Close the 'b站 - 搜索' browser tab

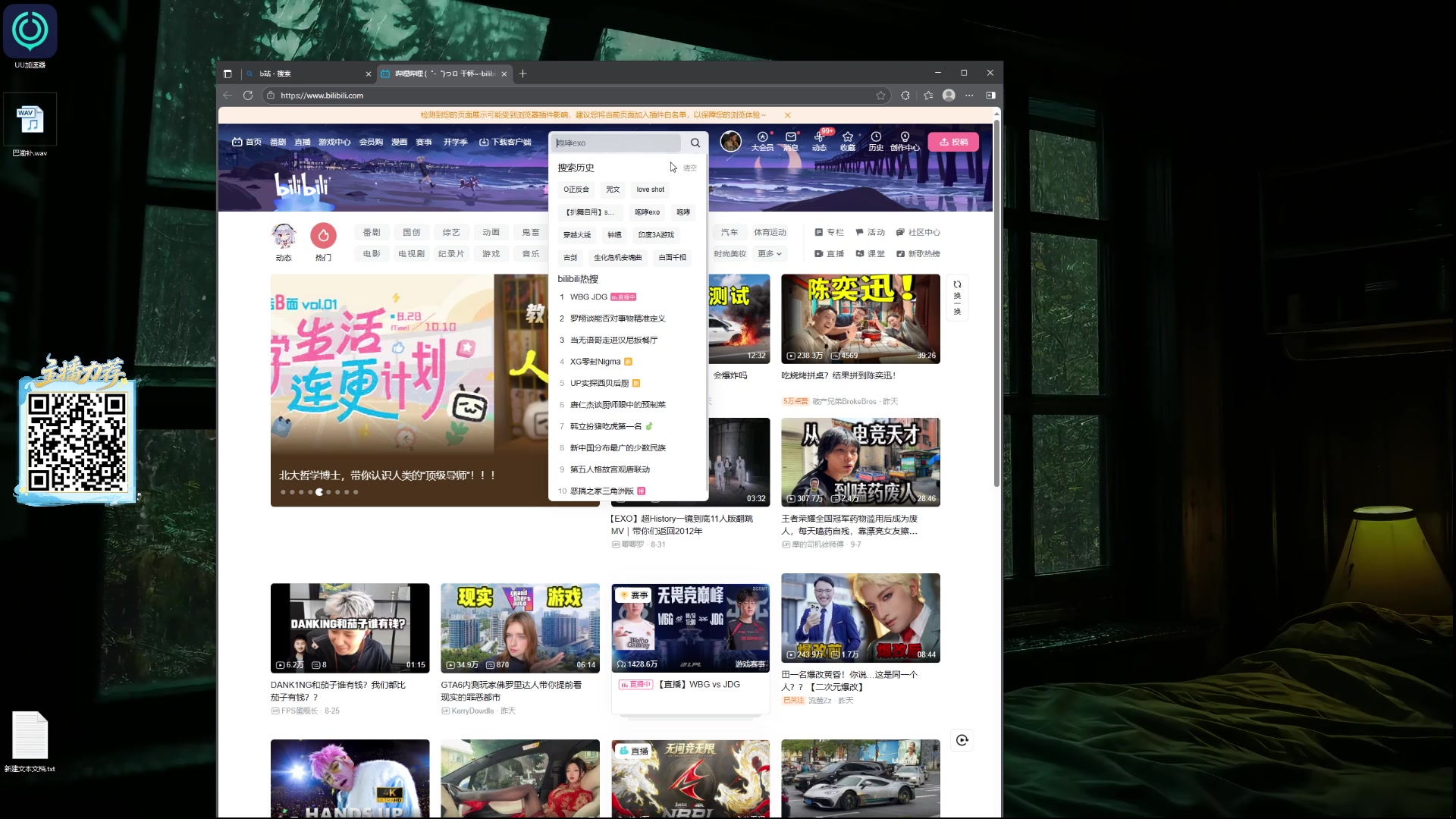pos(369,74)
